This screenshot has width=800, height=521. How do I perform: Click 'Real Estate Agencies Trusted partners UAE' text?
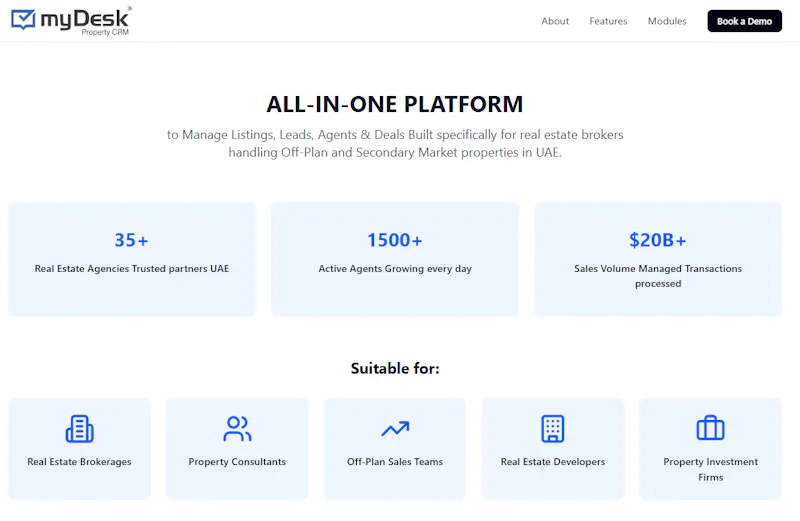pos(132,268)
